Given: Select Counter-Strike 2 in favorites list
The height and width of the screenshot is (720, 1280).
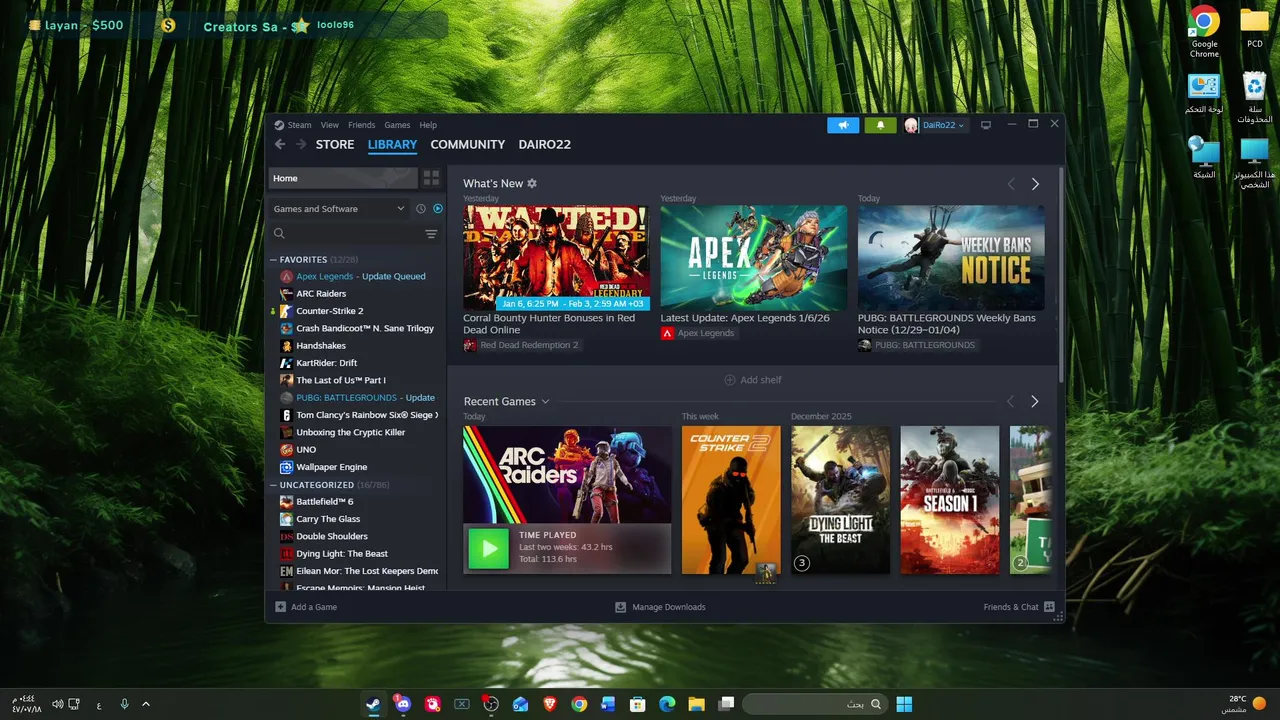Looking at the screenshot, I should coord(330,311).
